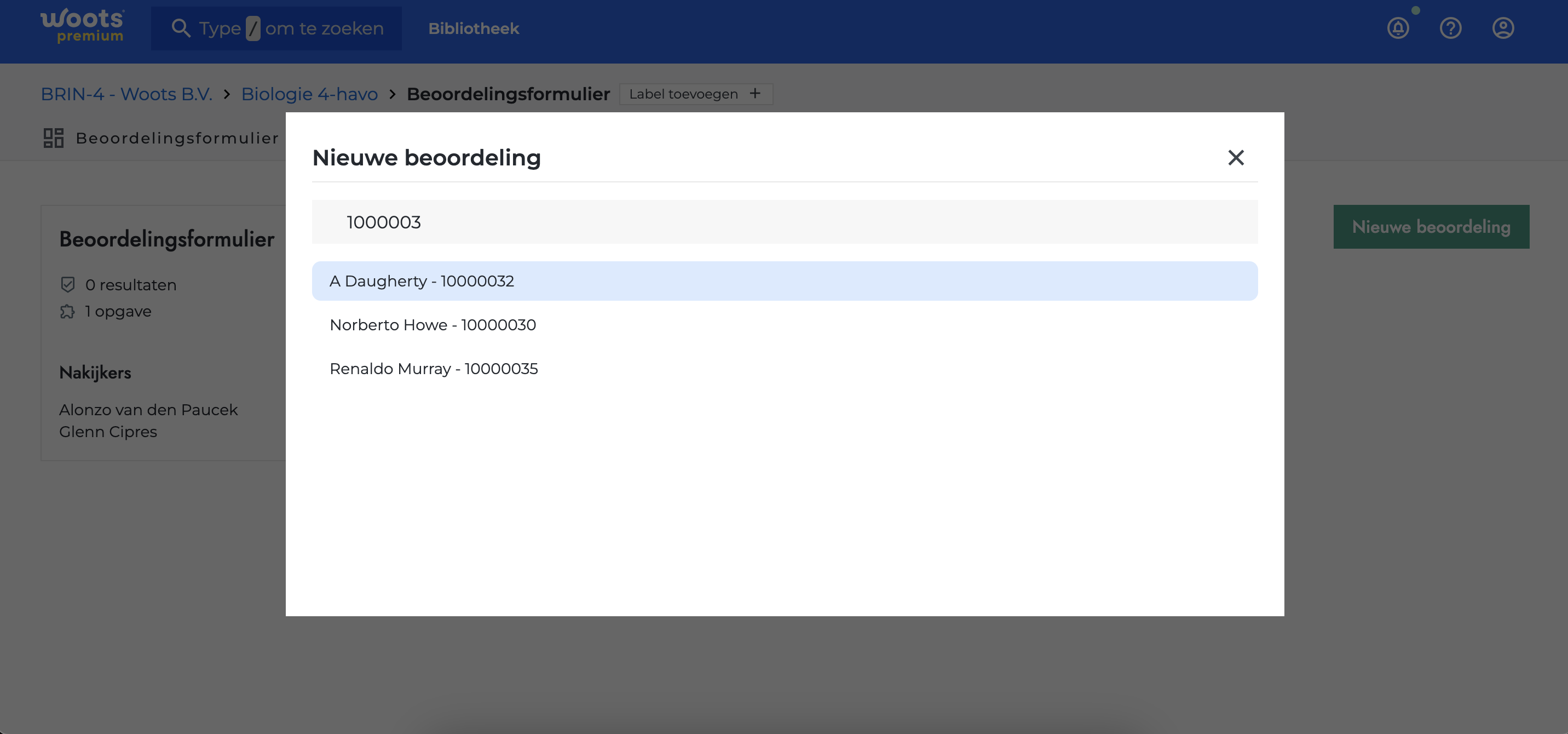
Task: Click the dashboard grid icon beside Beoordelingsformulier
Action: click(54, 137)
